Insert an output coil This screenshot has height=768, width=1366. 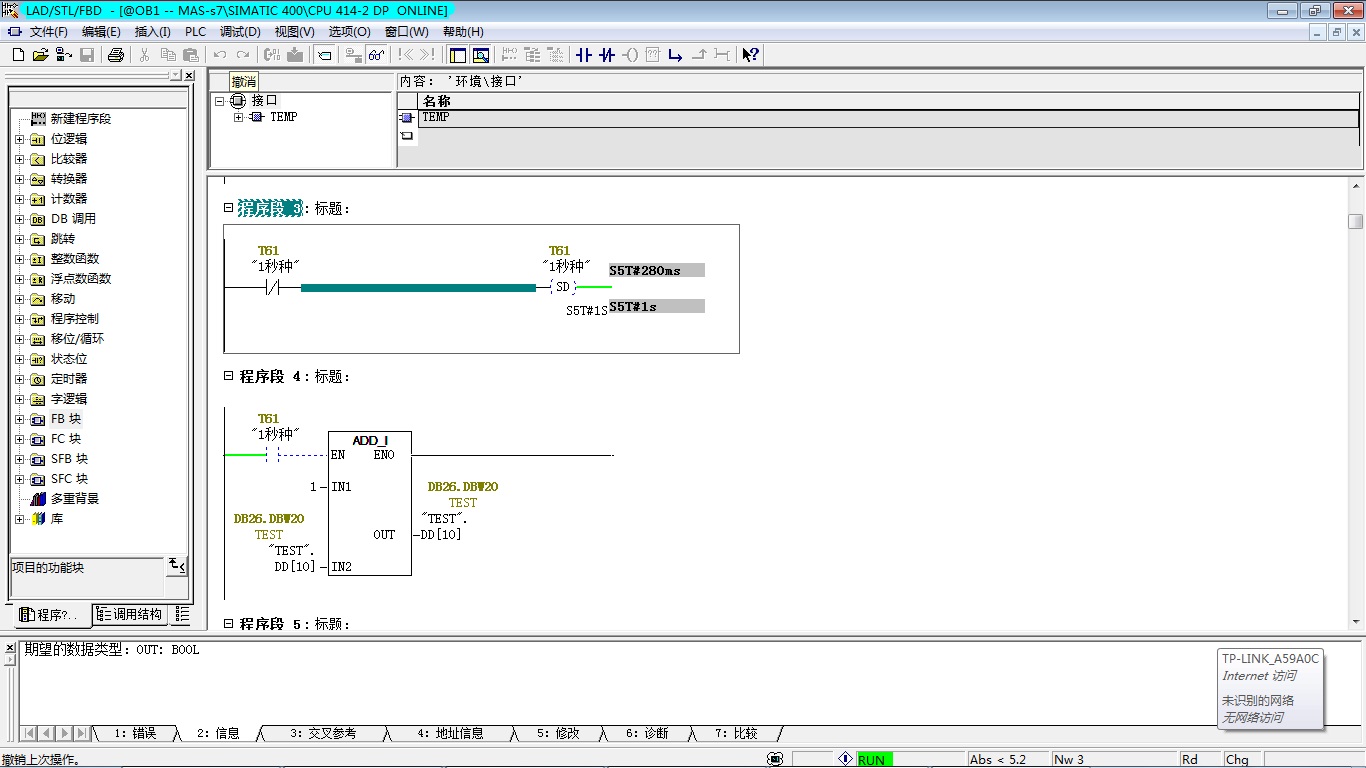(x=630, y=55)
